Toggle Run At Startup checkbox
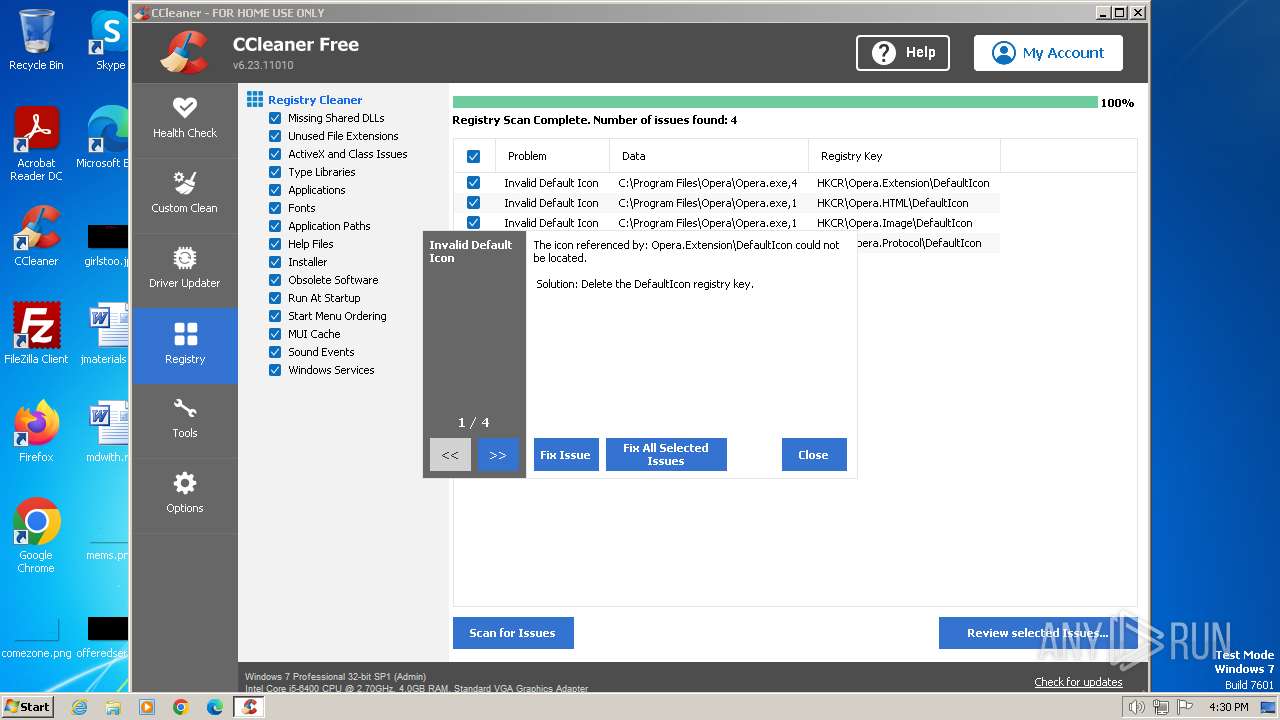 pyautogui.click(x=275, y=298)
